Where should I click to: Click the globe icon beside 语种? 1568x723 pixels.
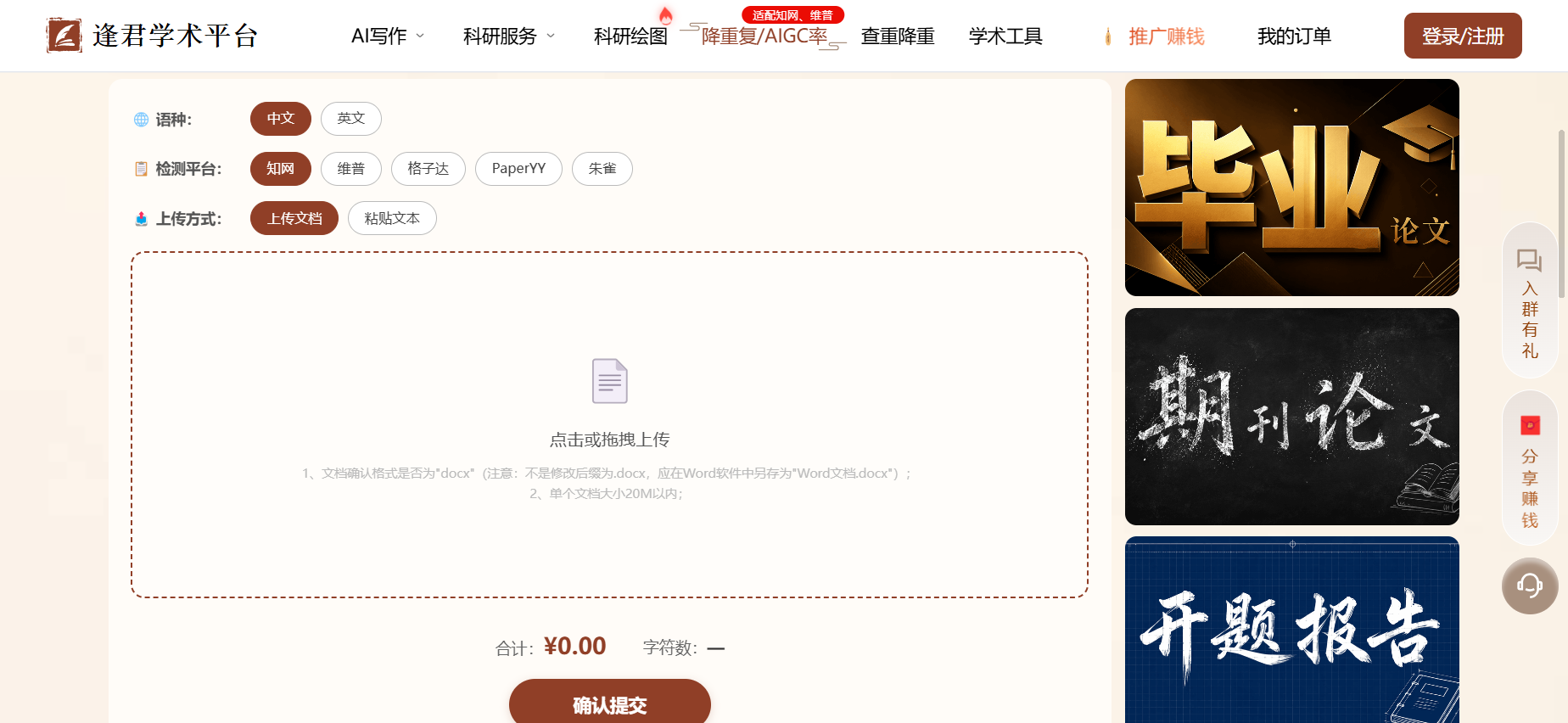coord(142,120)
